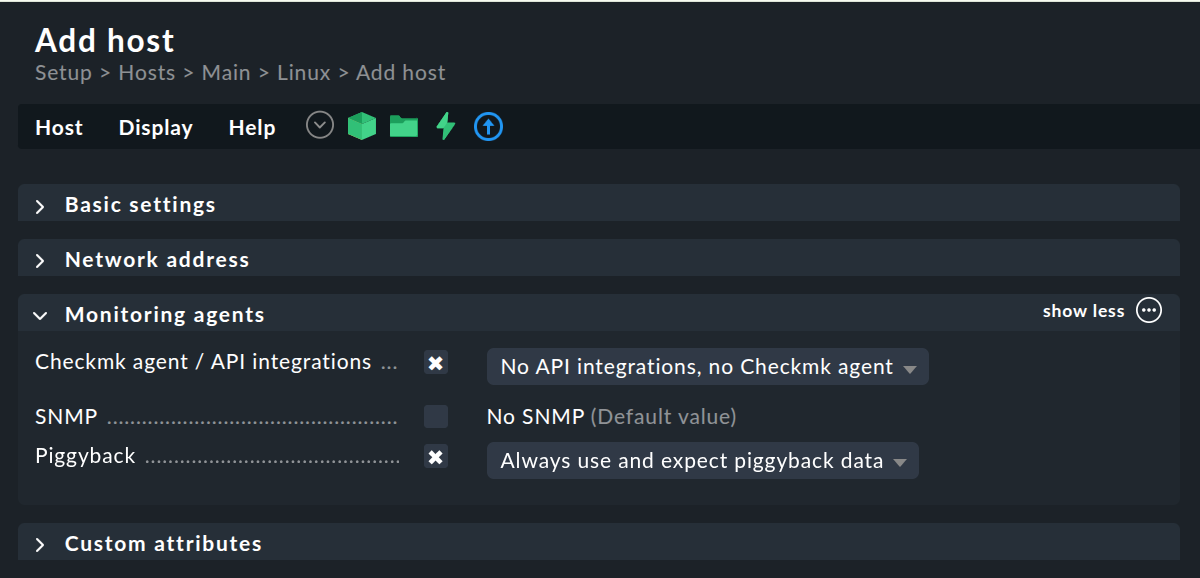Click the green folder Save & view folder icon
The width and height of the screenshot is (1200, 578).
pos(403,126)
